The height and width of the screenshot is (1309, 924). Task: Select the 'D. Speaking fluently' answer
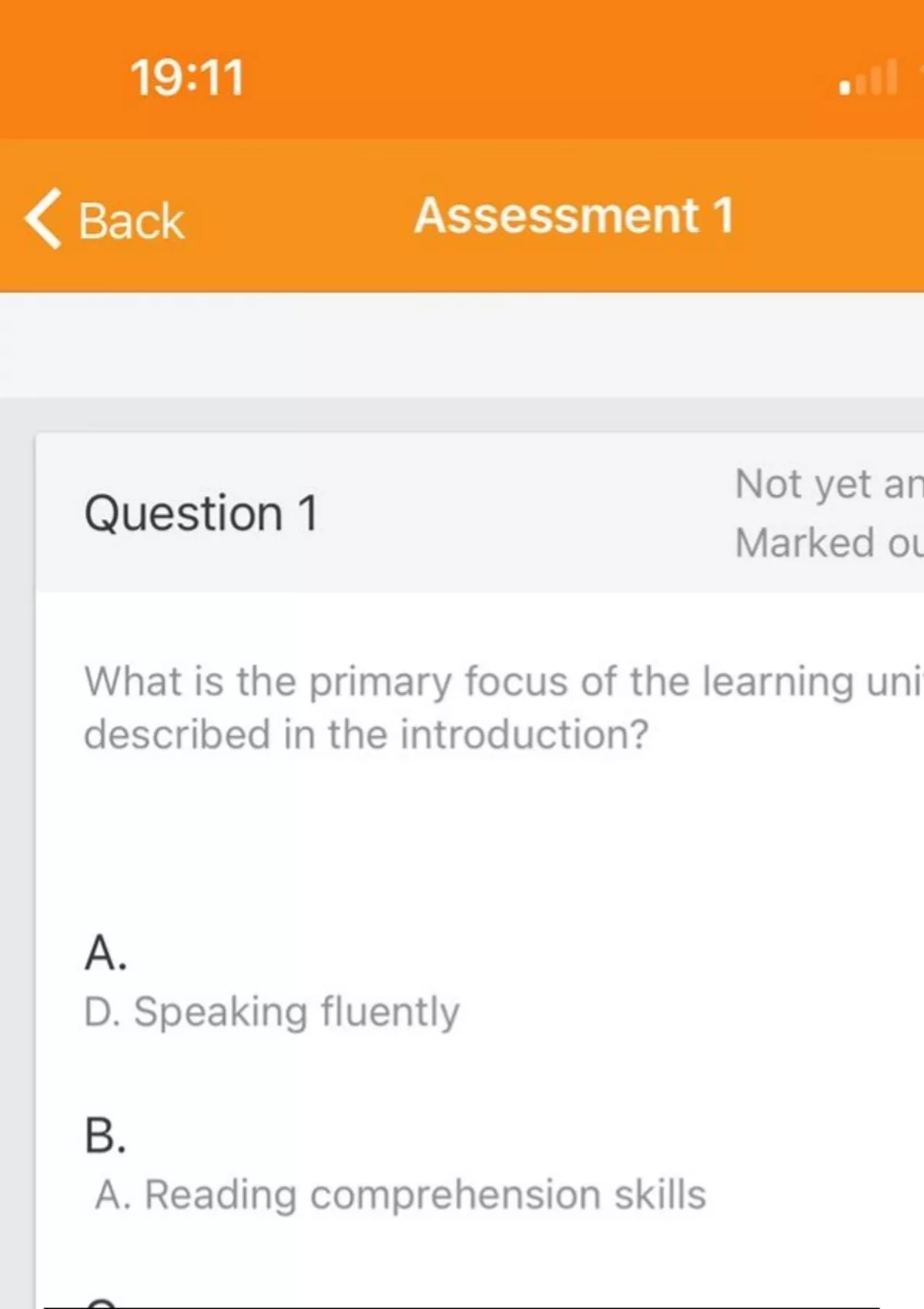(x=272, y=1011)
